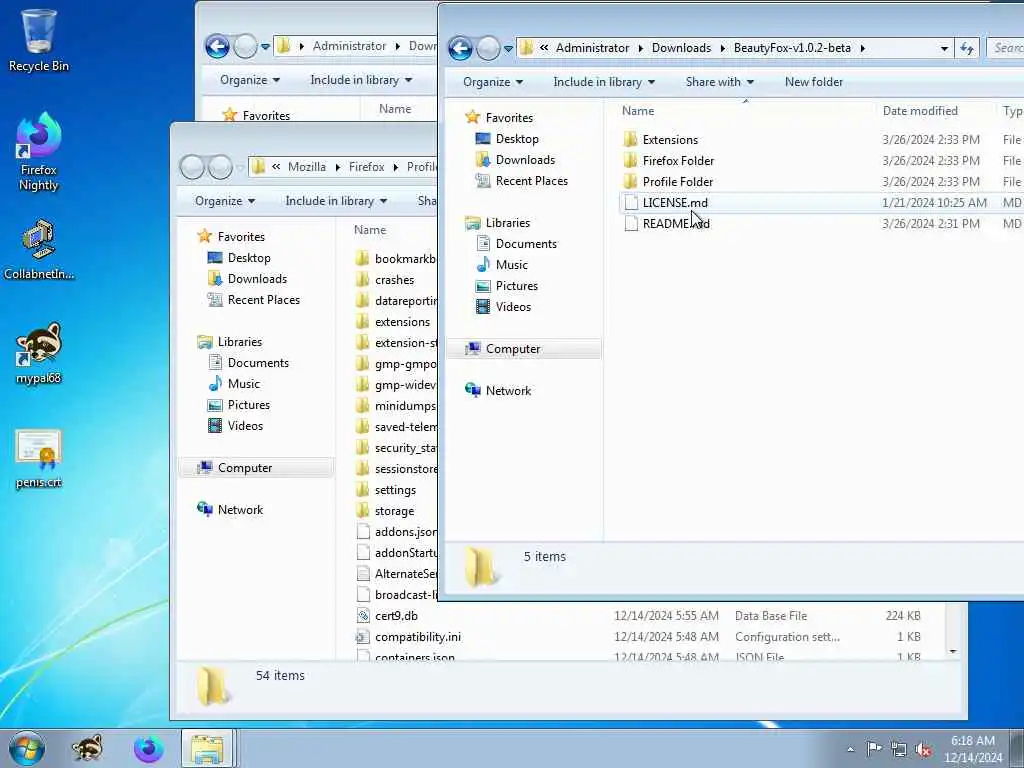Viewport: 1024px width, 768px height.
Task: Open the Recycle Bin desktop icon
Action: [39, 39]
